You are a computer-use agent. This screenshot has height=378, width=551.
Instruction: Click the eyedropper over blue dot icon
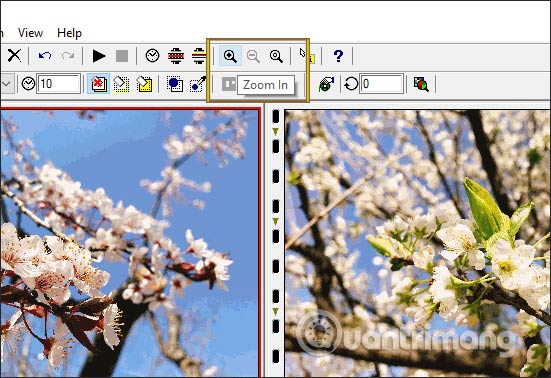click(x=198, y=84)
